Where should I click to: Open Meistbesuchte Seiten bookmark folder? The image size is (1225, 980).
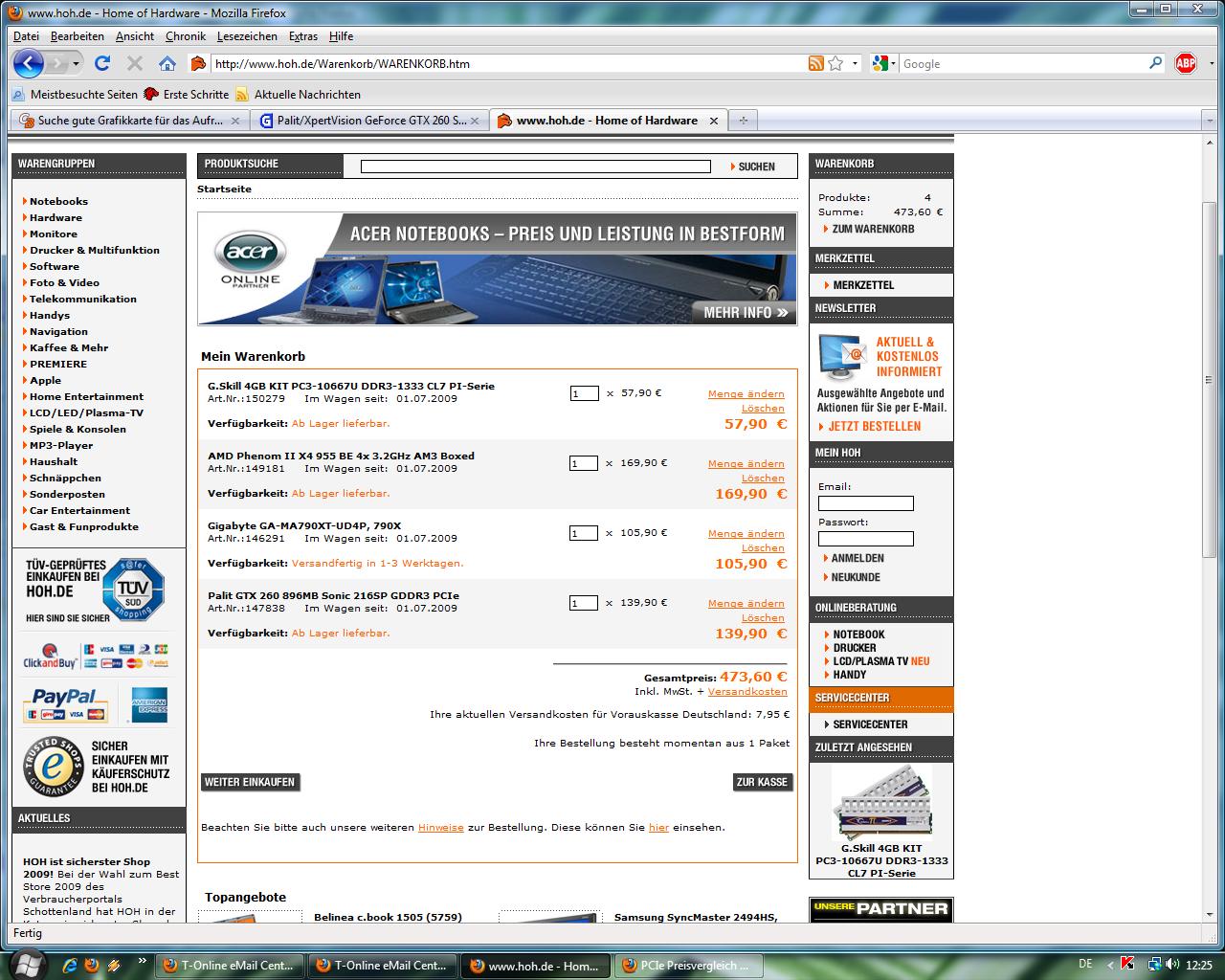[75, 94]
